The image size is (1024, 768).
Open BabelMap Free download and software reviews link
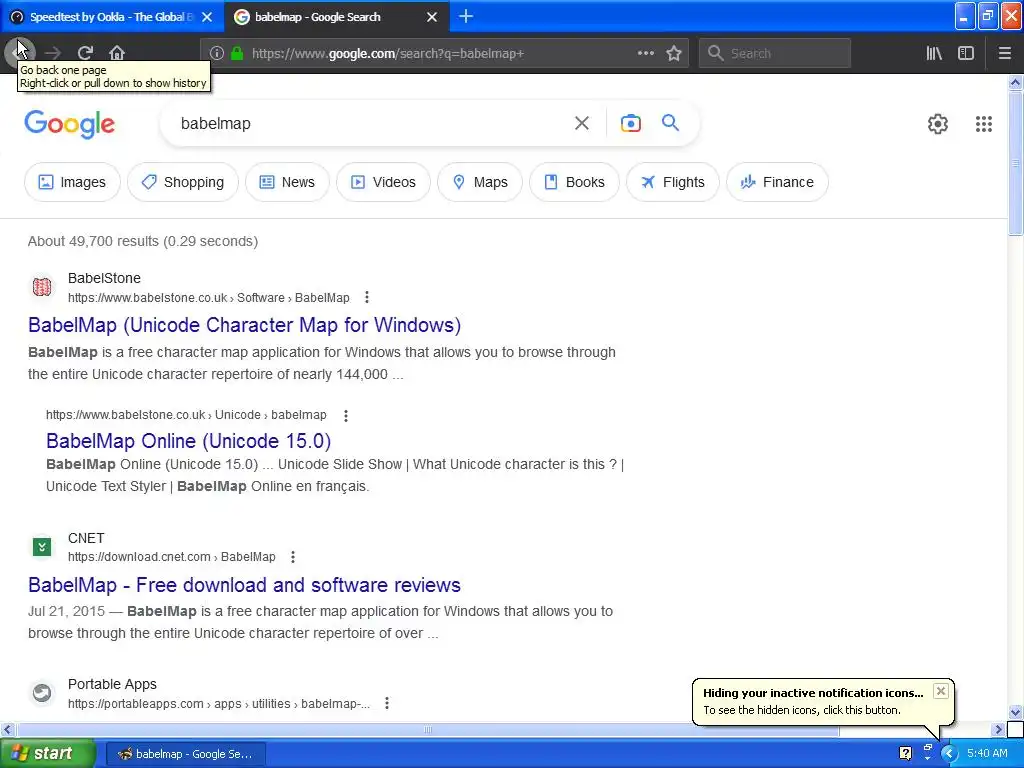pos(244,584)
